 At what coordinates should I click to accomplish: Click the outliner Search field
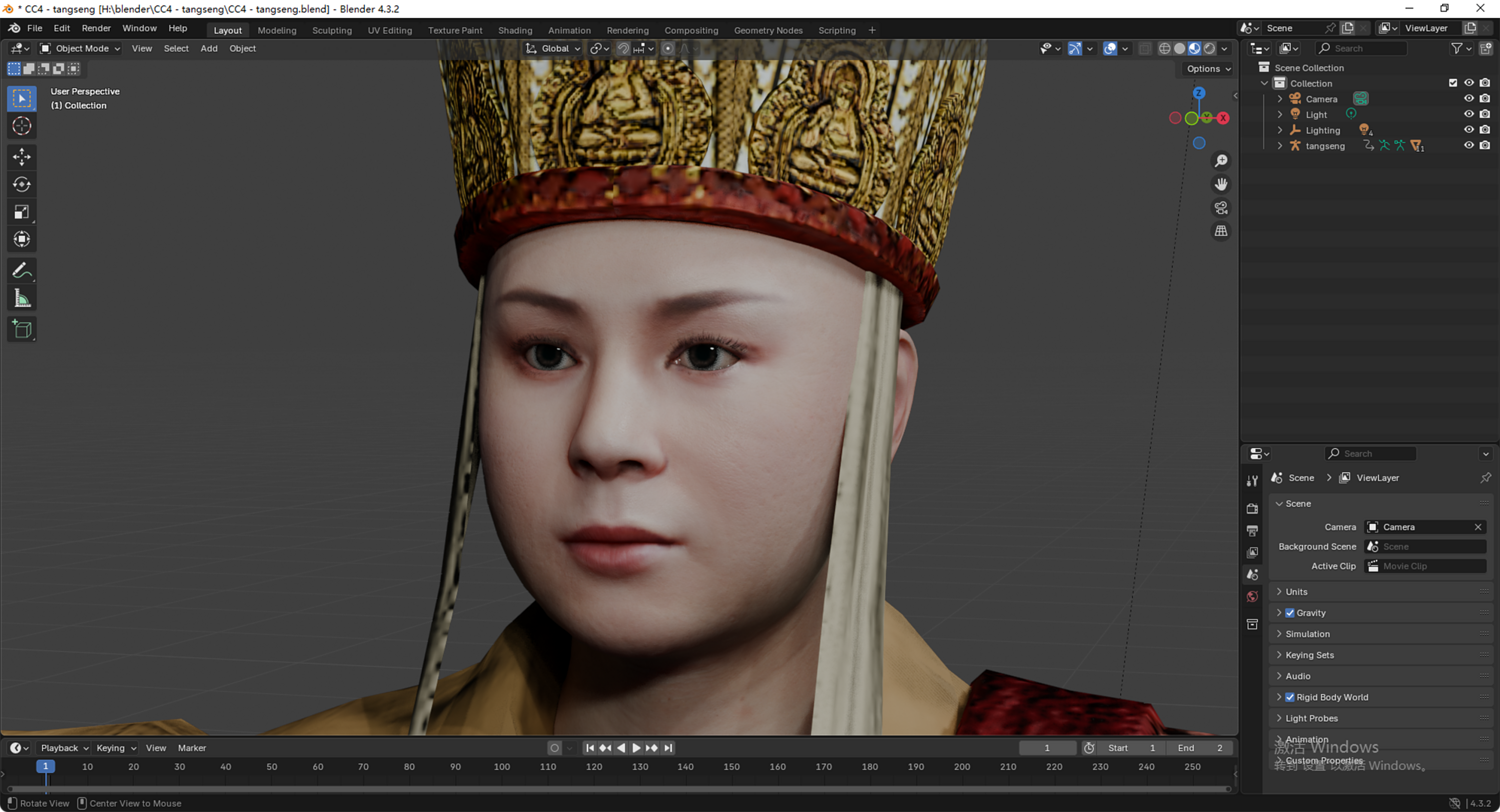point(1361,48)
